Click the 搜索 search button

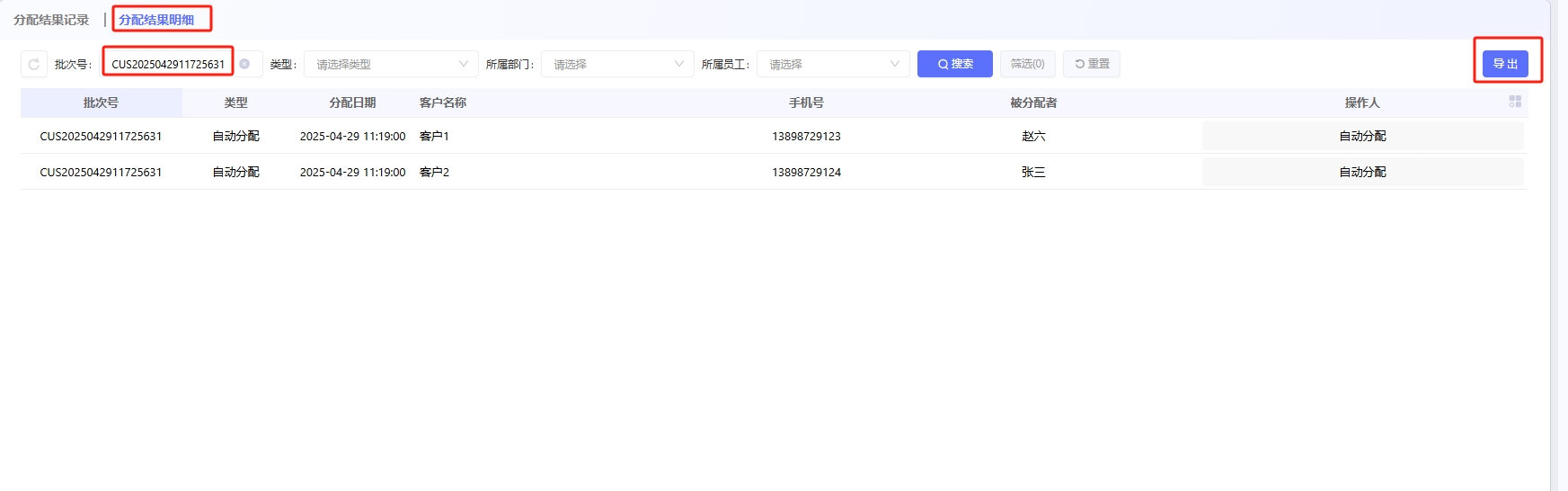coord(954,64)
